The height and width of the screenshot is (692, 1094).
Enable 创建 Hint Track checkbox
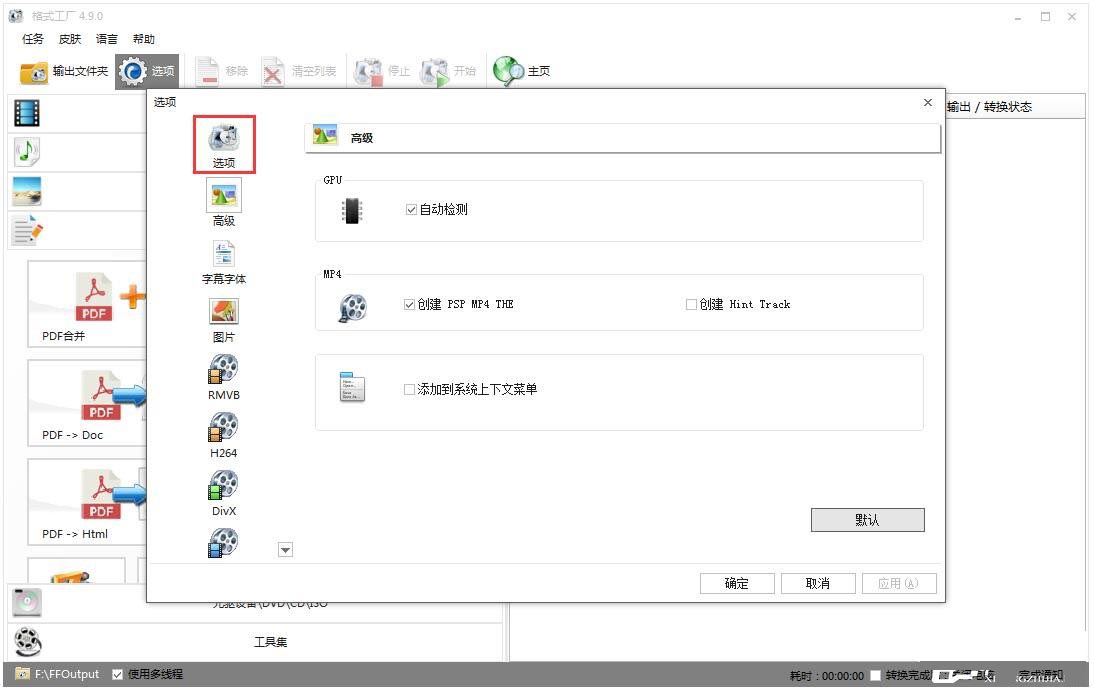691,304
